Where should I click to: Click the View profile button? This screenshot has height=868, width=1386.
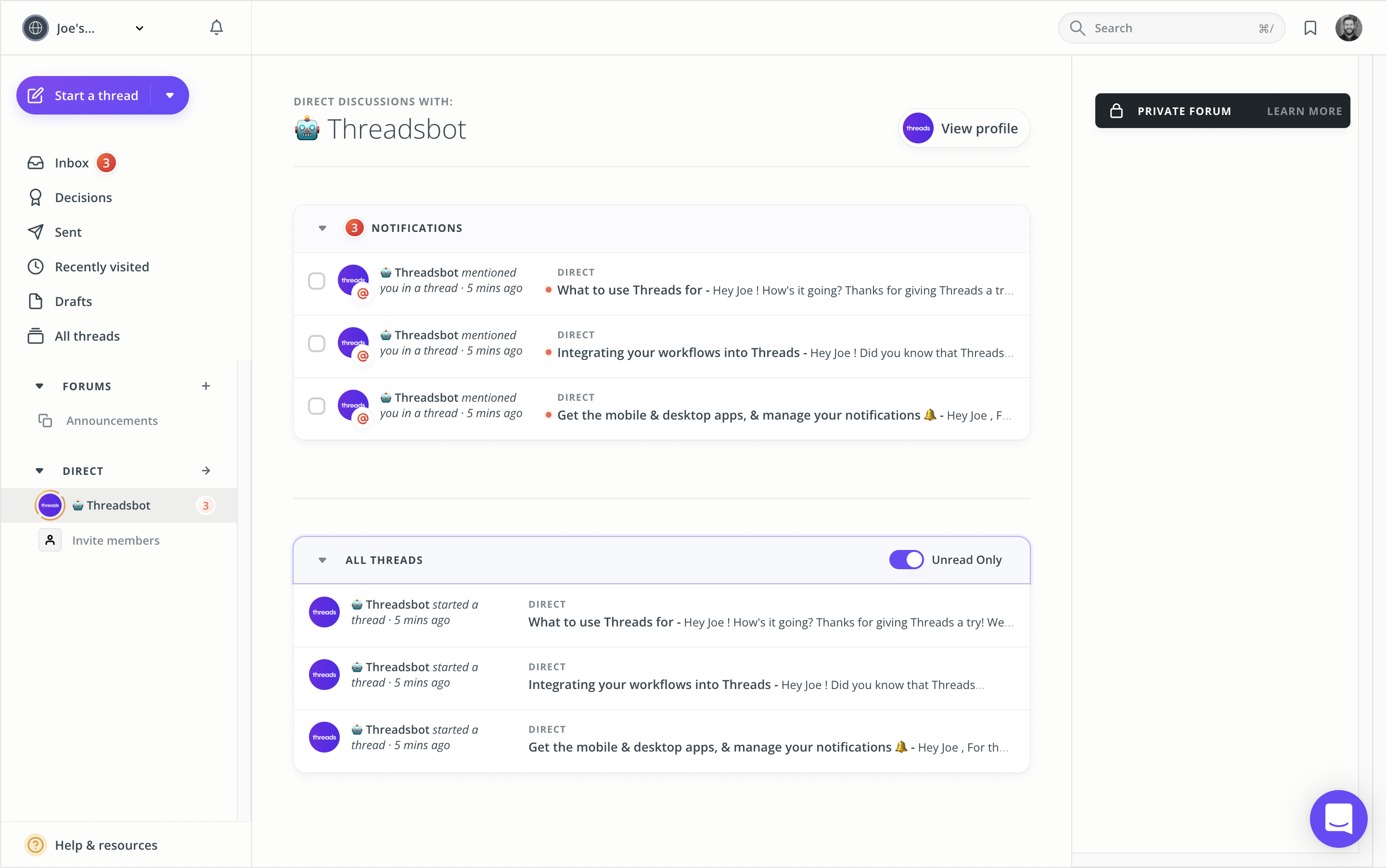click(963, 128)
